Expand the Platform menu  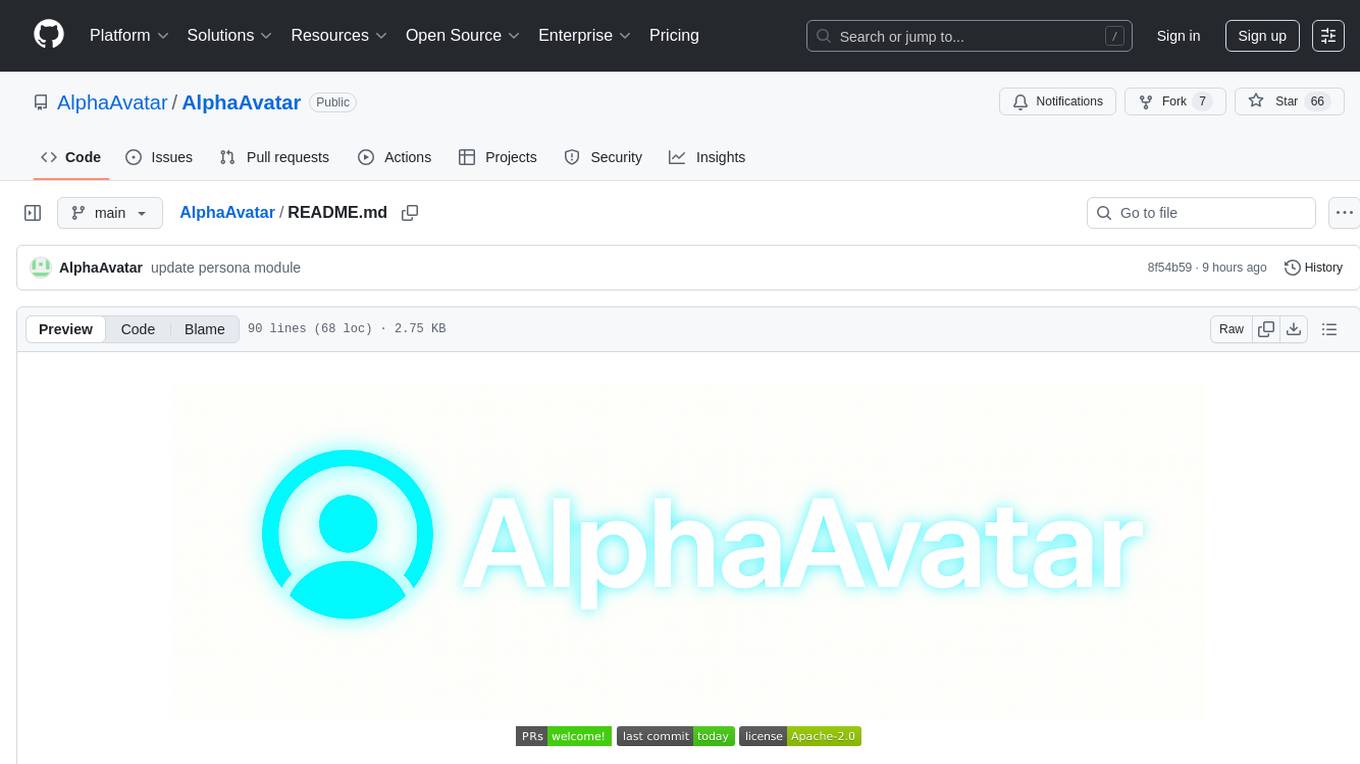point(129,35)
